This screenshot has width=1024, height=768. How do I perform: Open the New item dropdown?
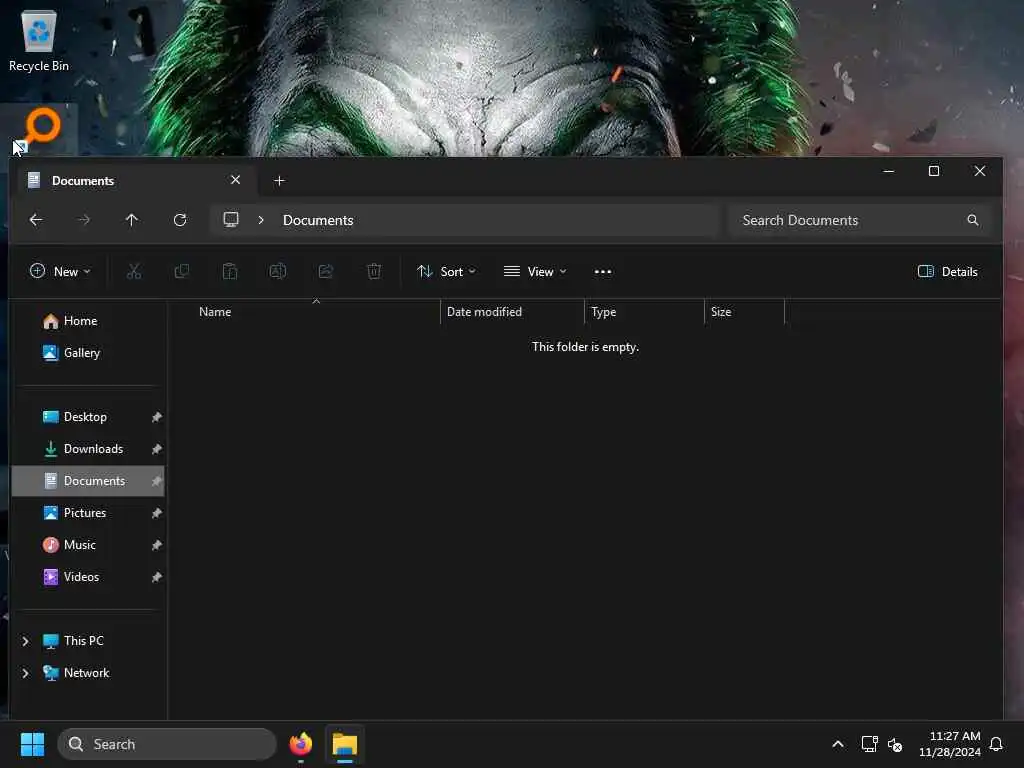point(60,271)
